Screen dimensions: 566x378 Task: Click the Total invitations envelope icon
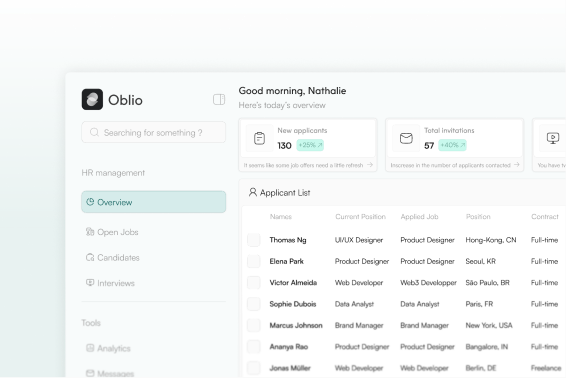pos(406,138)
